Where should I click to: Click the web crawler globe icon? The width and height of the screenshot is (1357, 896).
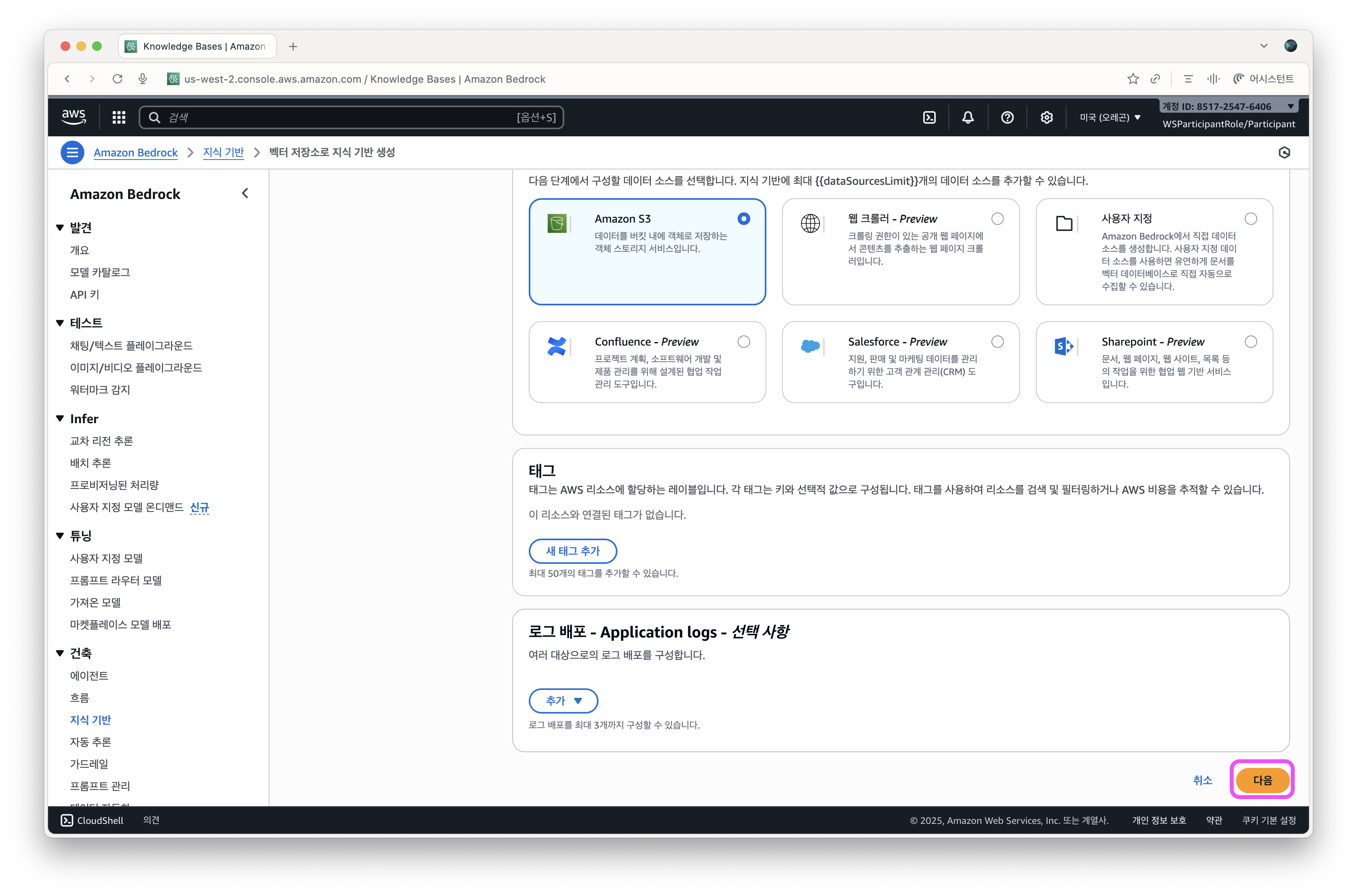pyautogui.click(x=810, y=223)
